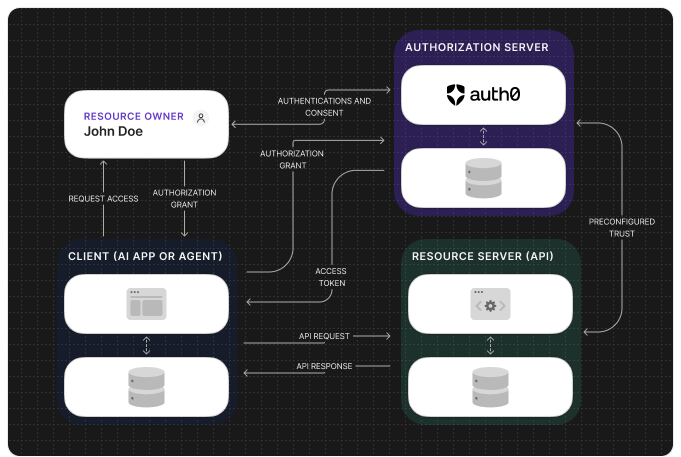The height and width of the screenshot is (457, 681).
Task: Select the Resource Server database icon
Action: [x=490, y=387]
